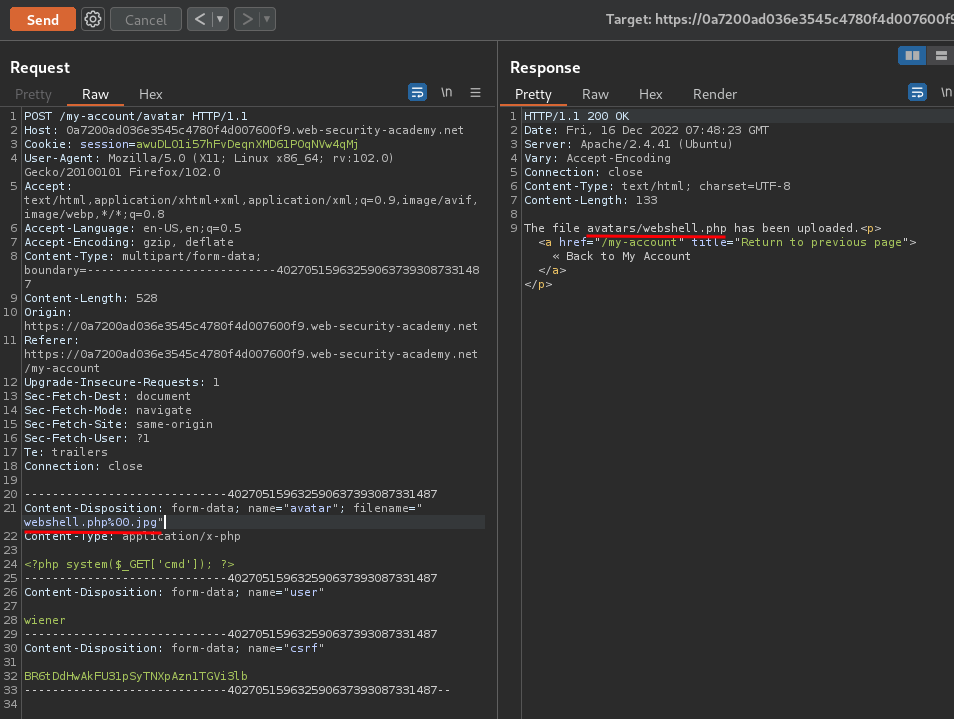Click the filename webshell.php%00.jpg value

tap(91, 522)
